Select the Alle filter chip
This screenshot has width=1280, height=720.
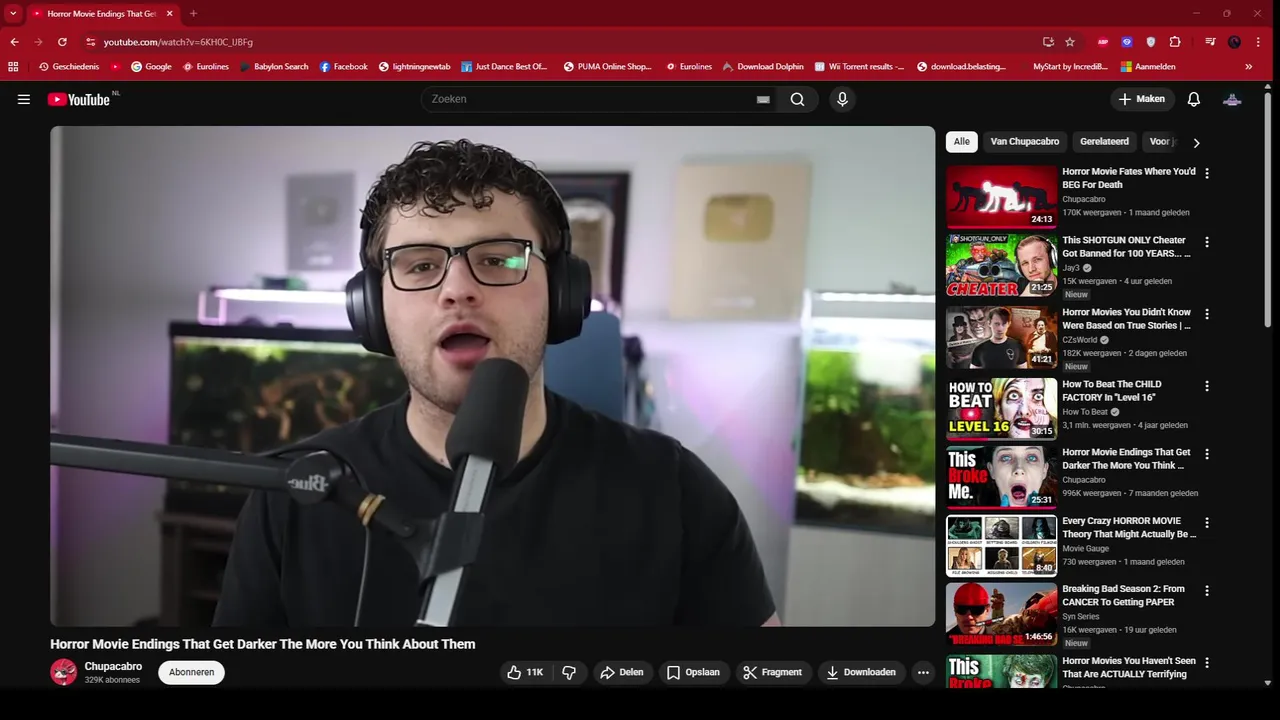(x=962, y=142)
